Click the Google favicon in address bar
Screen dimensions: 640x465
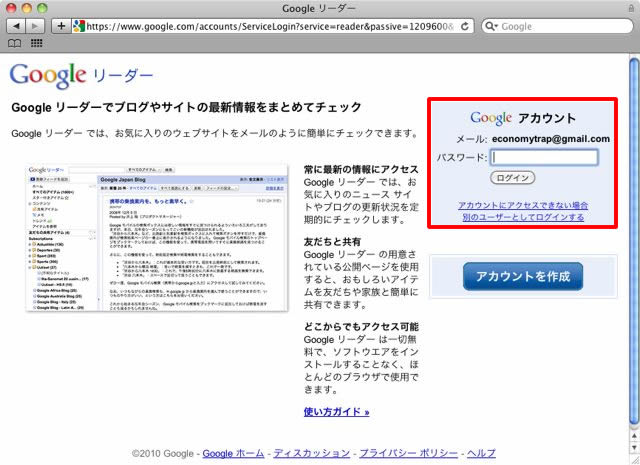pyautogui.click(x=78, y=27)
